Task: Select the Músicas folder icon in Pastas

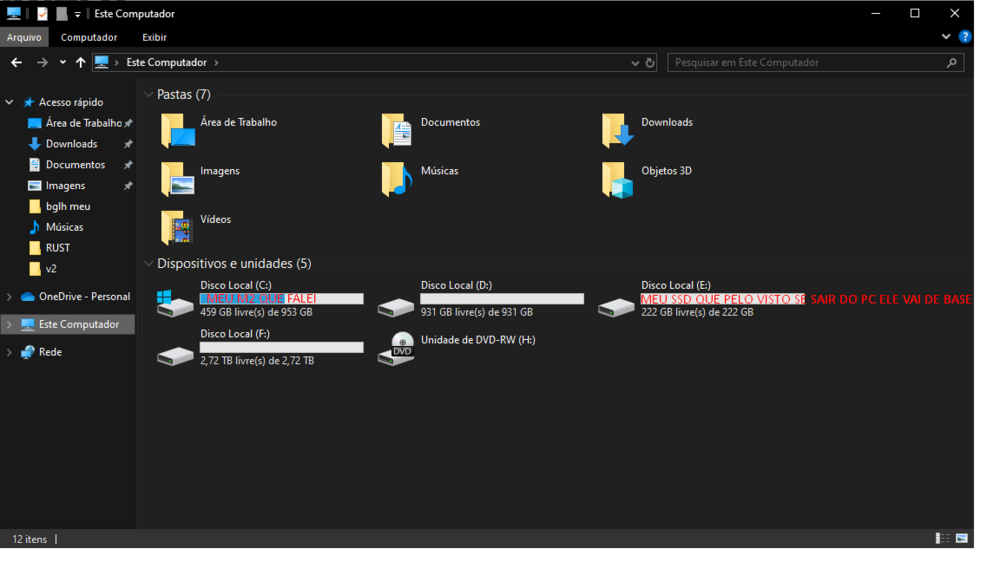Action: coord(397,179)
